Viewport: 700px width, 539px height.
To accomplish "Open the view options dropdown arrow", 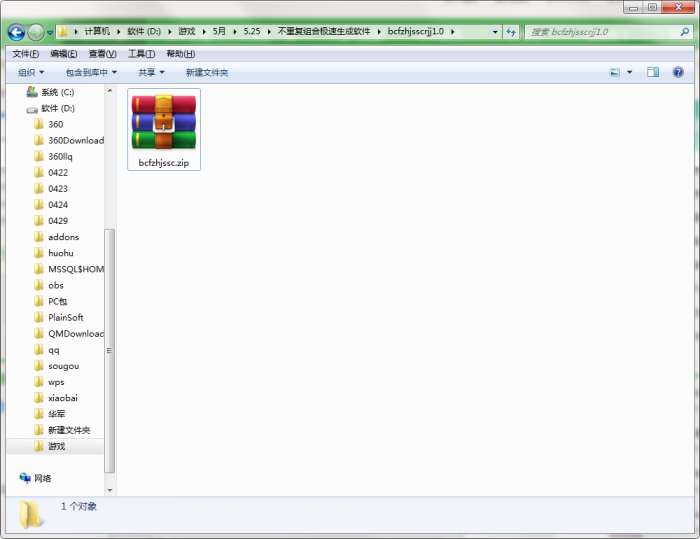I will 629,72.
